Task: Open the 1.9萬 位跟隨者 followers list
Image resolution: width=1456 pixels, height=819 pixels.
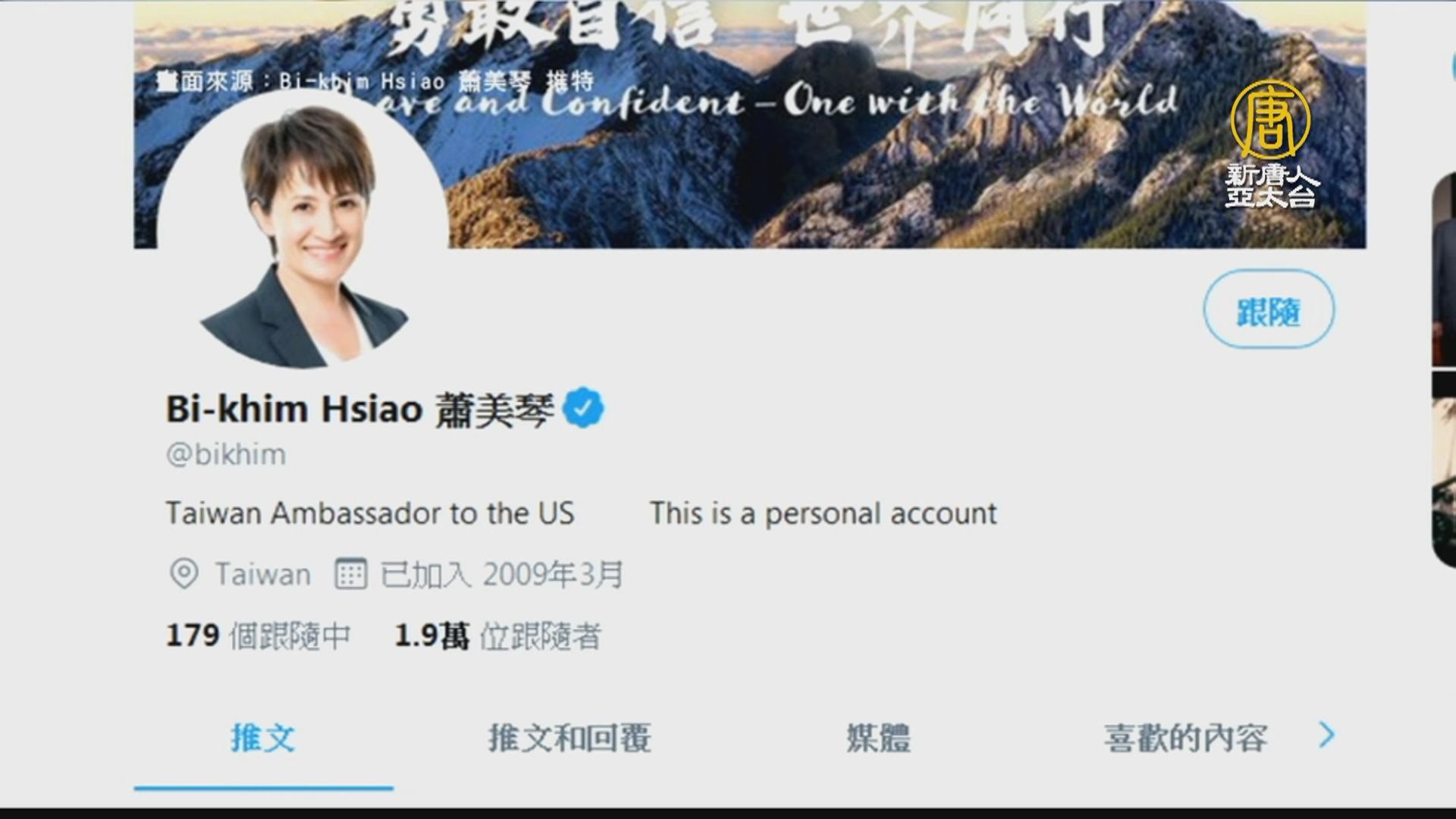Action: [498, 635]
